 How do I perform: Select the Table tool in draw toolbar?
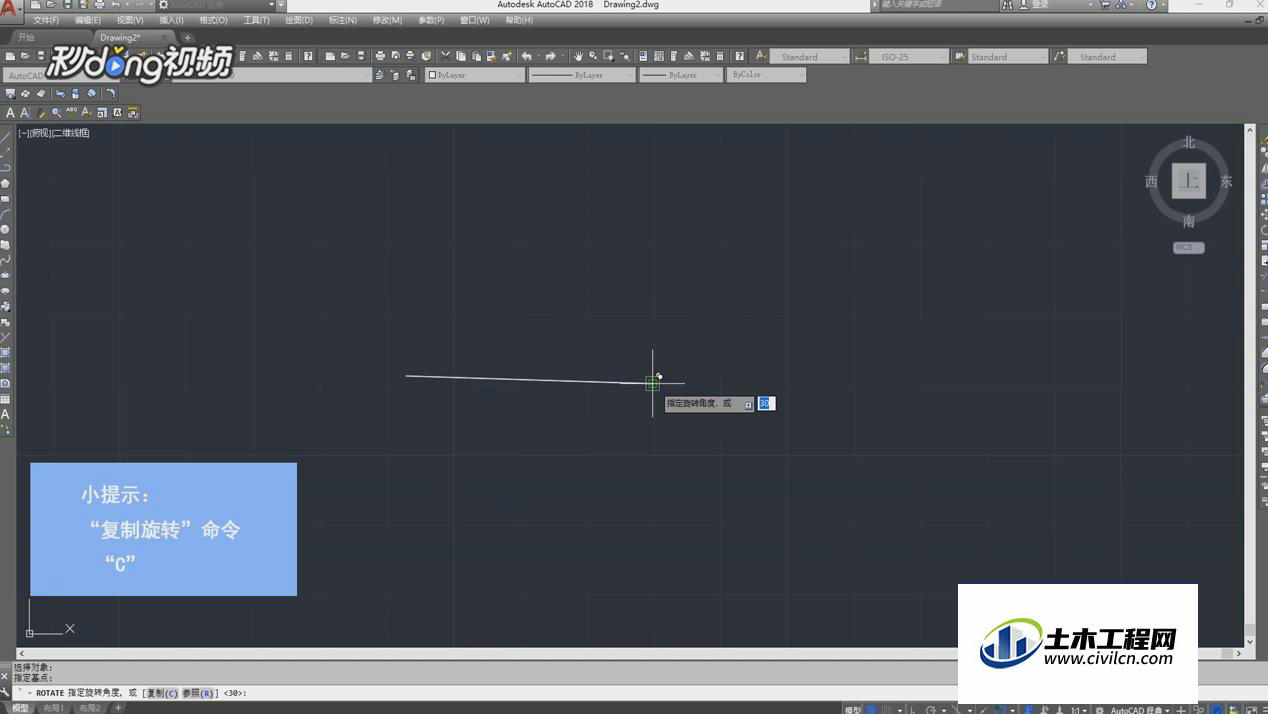[x=6, y=398]
